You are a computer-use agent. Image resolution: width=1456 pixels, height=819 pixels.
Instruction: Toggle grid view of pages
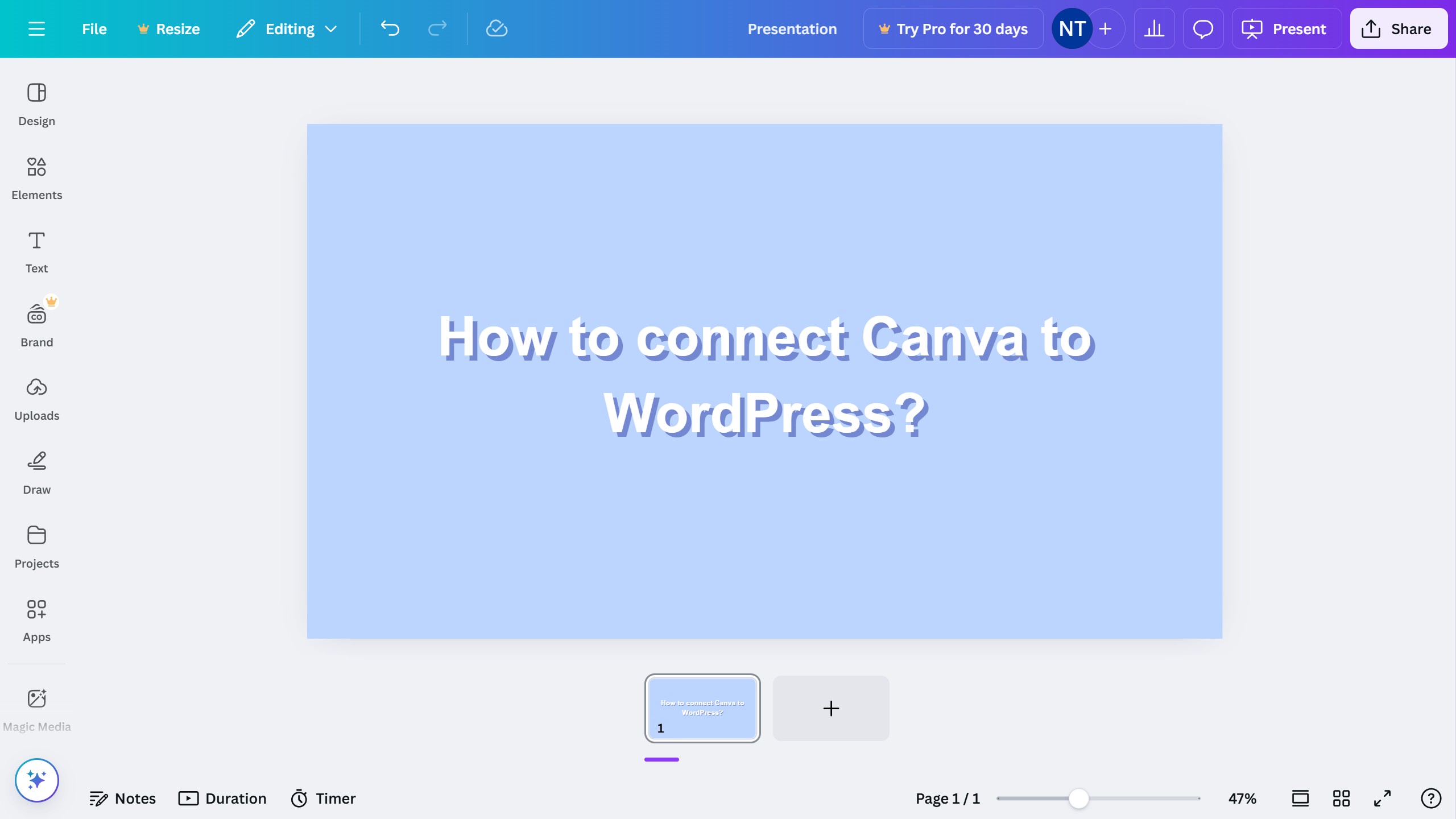(x=1341, y=798)
